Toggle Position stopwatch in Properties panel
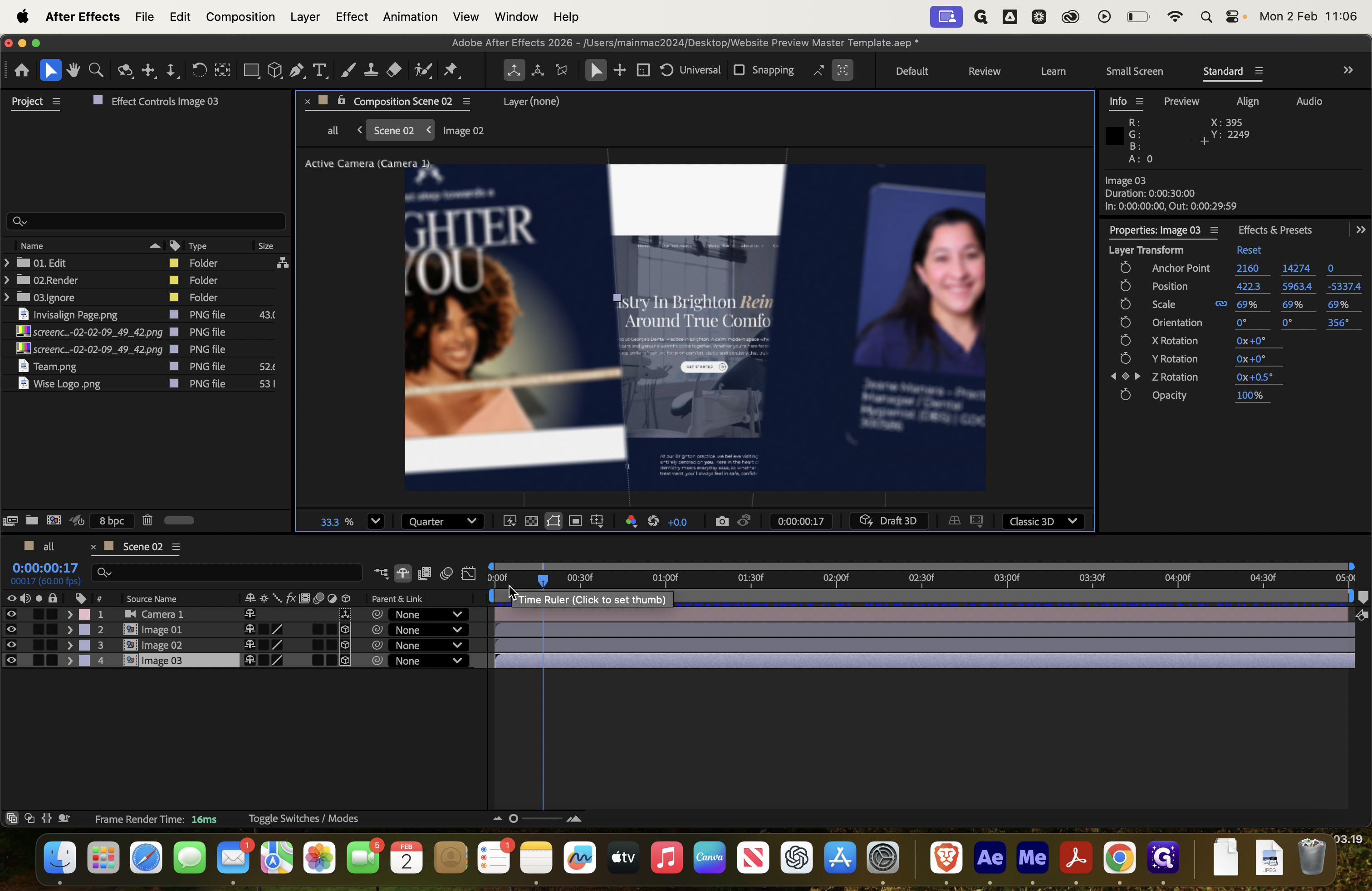1372x891 pixels. coord(1125,286)
